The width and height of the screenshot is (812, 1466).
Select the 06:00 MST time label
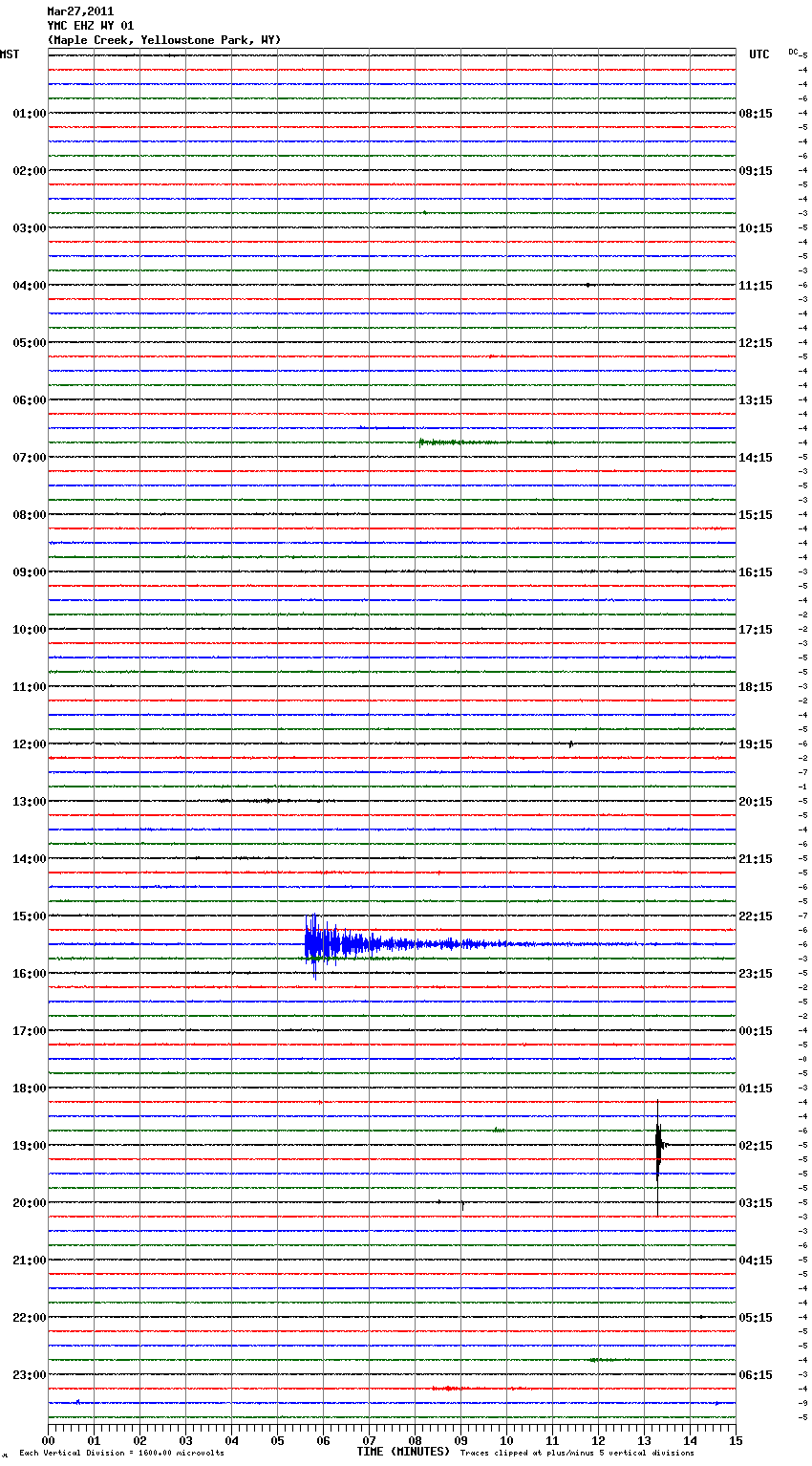30,400
